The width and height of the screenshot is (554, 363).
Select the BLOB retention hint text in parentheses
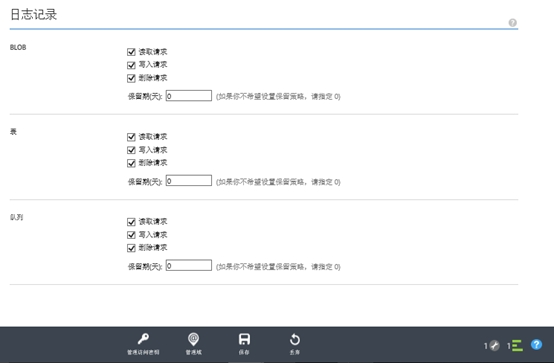tap(278, 96)
